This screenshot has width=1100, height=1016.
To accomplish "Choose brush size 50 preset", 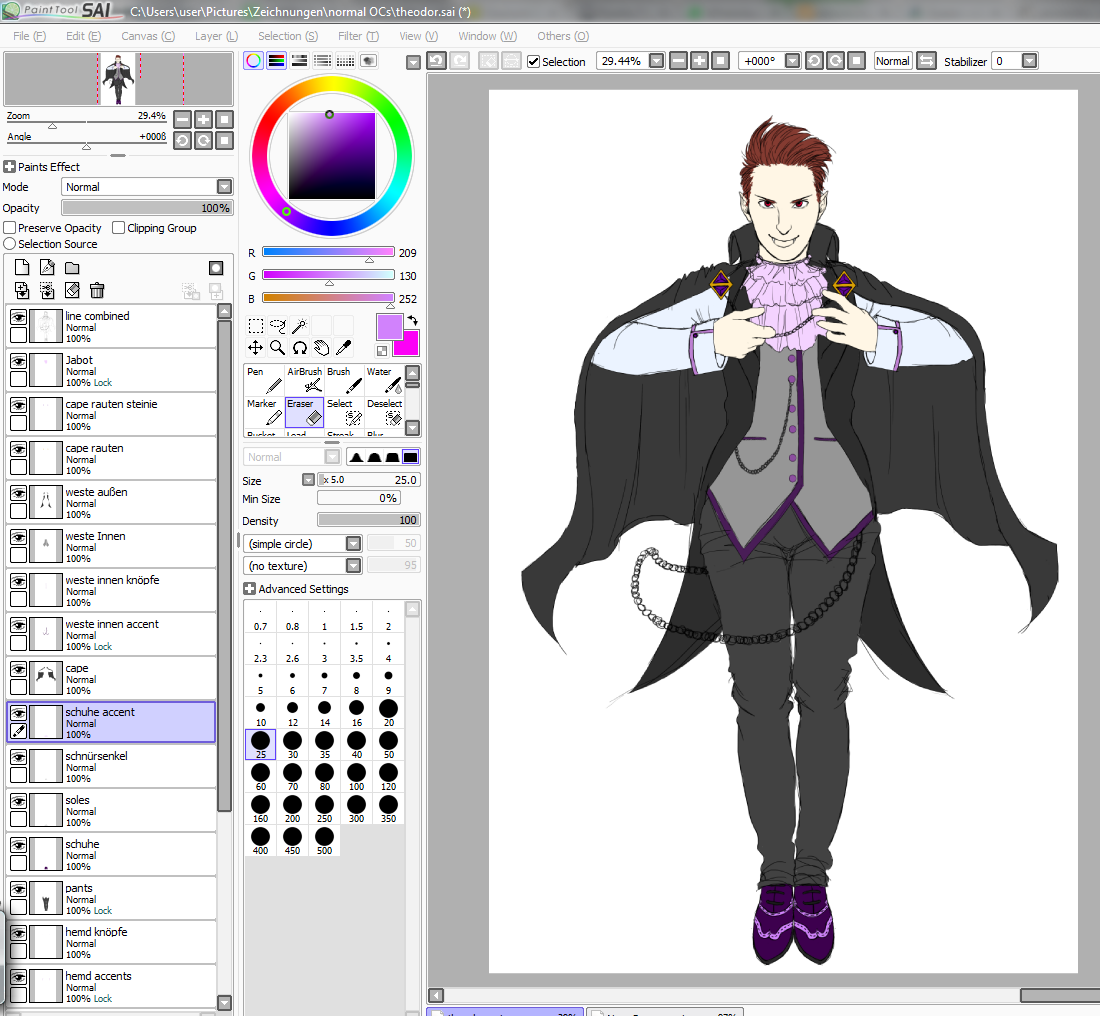I will point(388,745).
